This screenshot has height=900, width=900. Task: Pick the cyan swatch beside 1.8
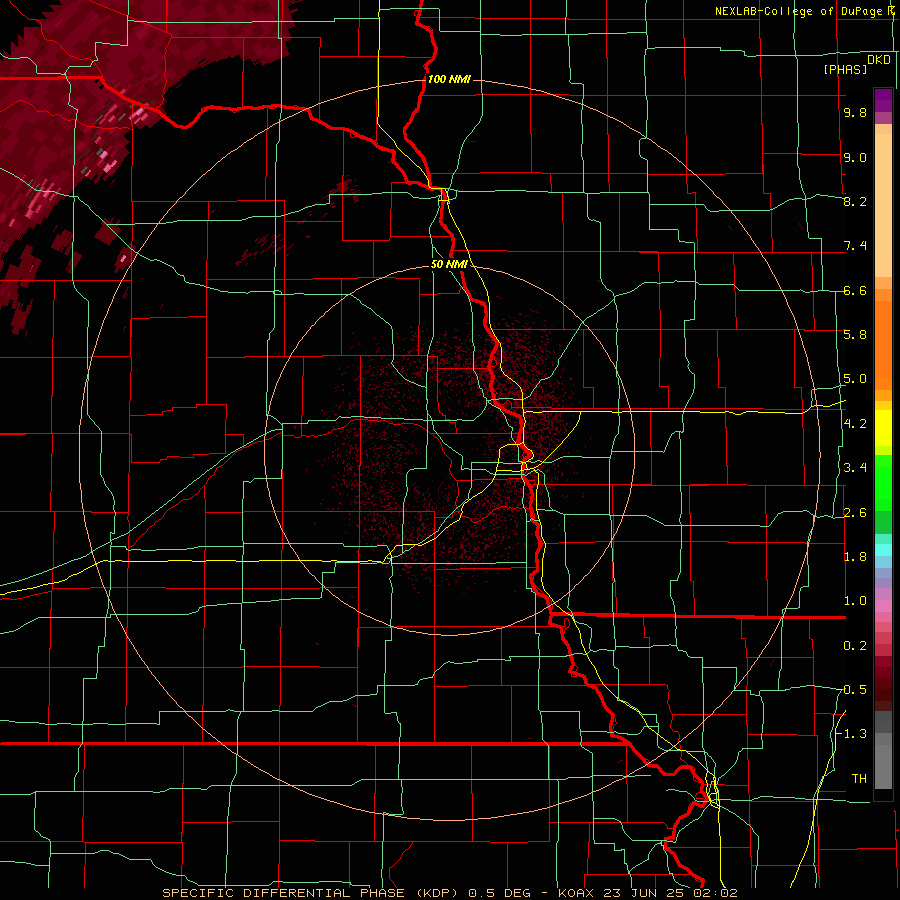[883, 550]
